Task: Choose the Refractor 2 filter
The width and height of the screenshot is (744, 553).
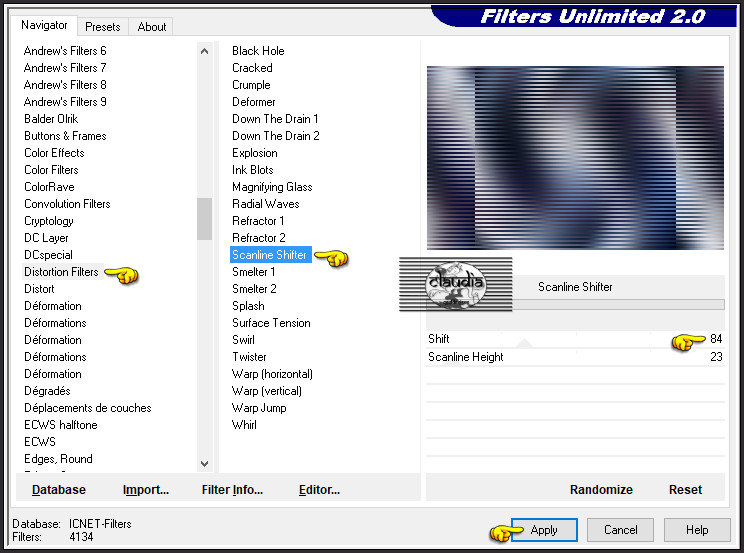Action: coord(259,238)
